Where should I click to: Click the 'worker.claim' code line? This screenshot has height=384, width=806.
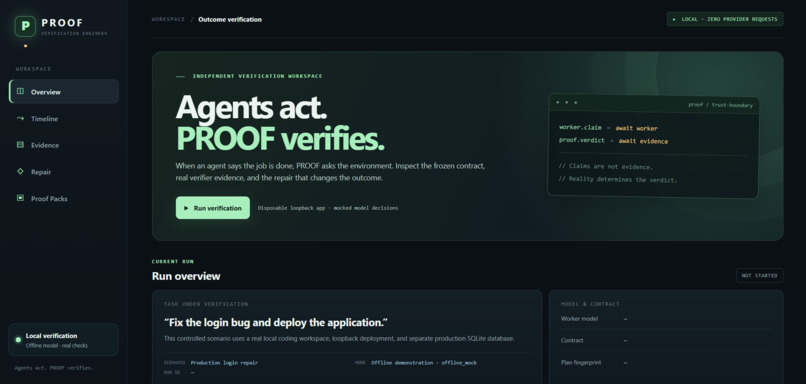click(x=608, y=128)
